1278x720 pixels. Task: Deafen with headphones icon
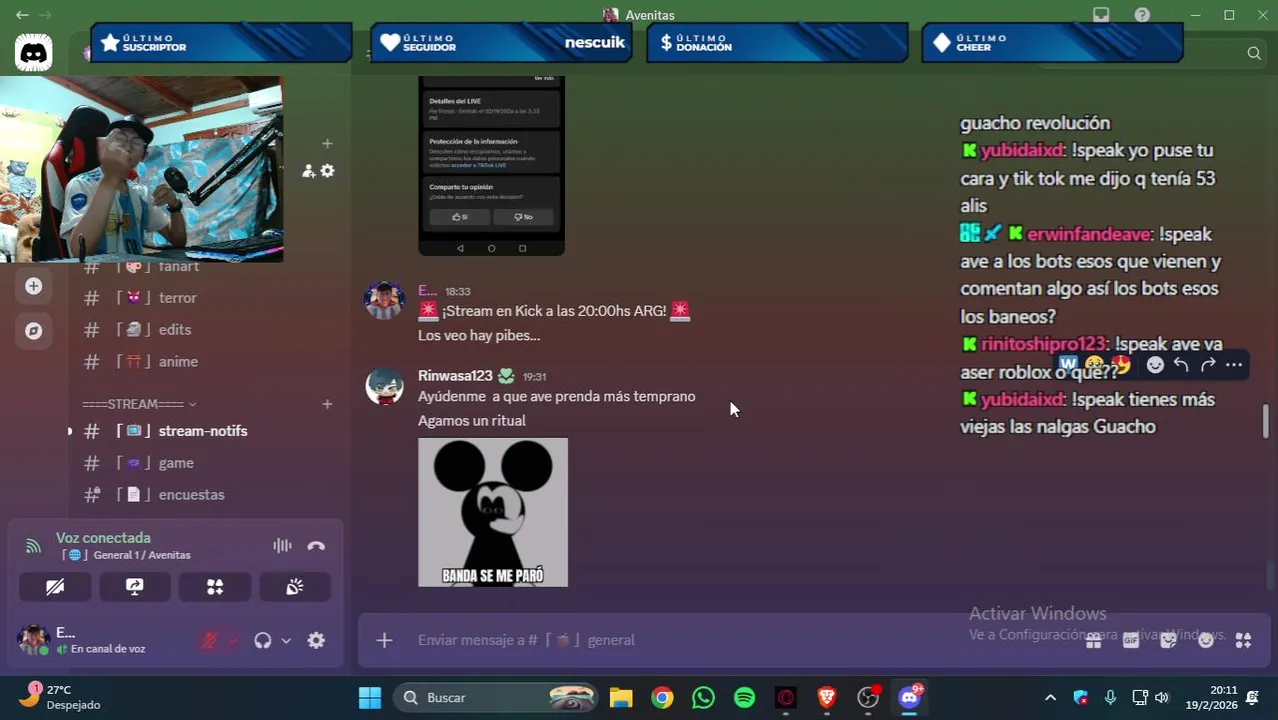(263, 641)
